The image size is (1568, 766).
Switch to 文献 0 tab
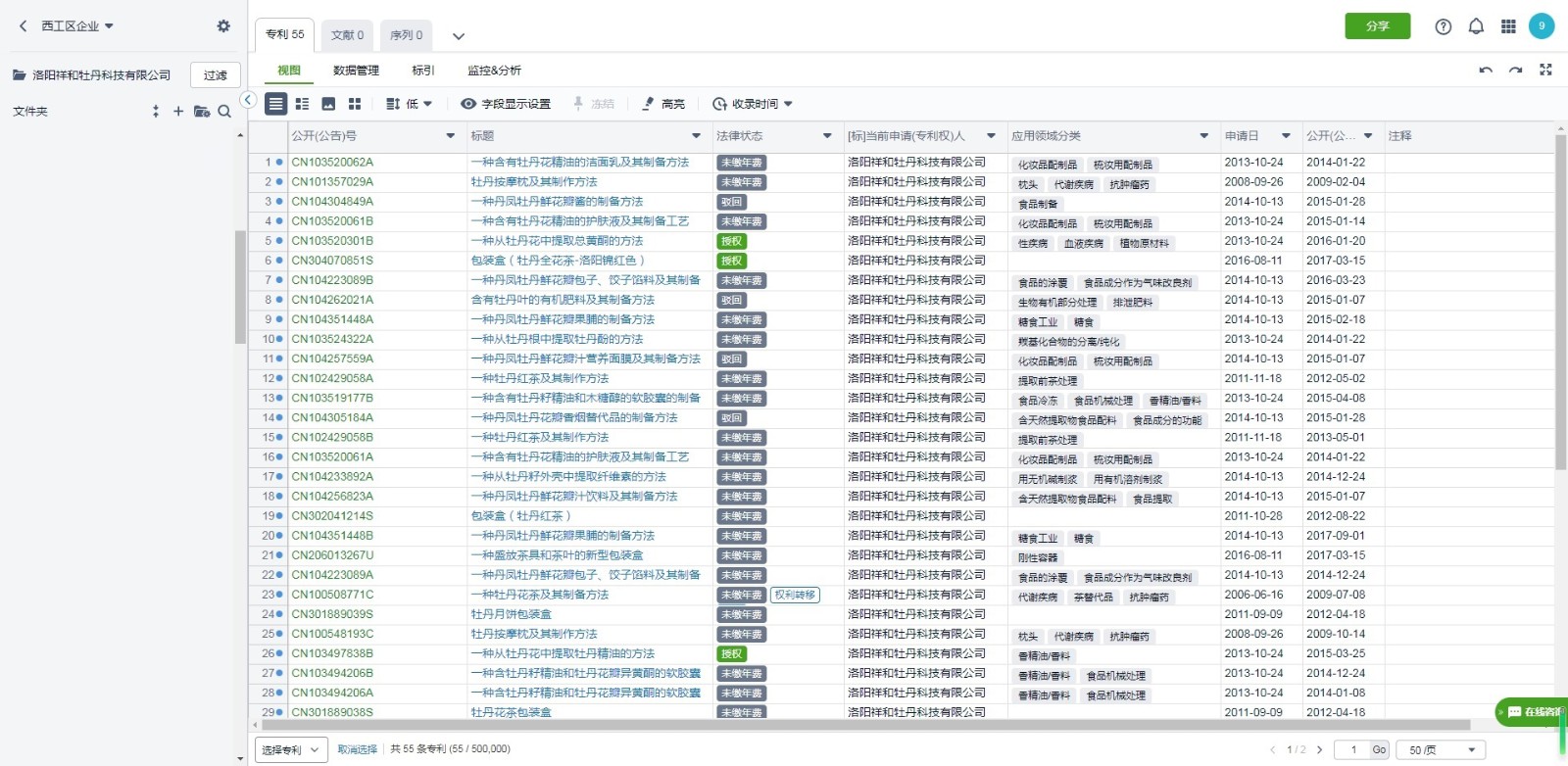(x=347, y=35)
